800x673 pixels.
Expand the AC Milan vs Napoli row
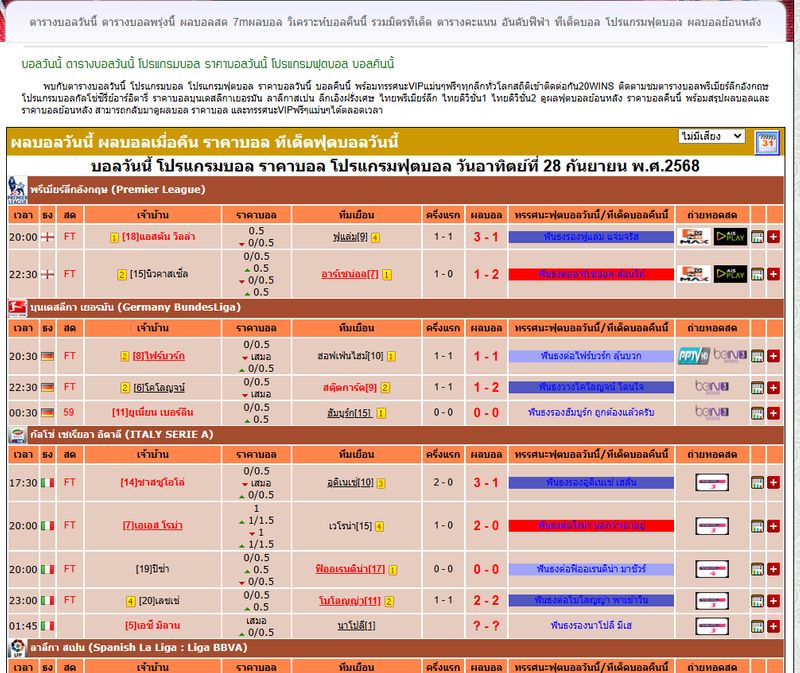tap(773, 626)
